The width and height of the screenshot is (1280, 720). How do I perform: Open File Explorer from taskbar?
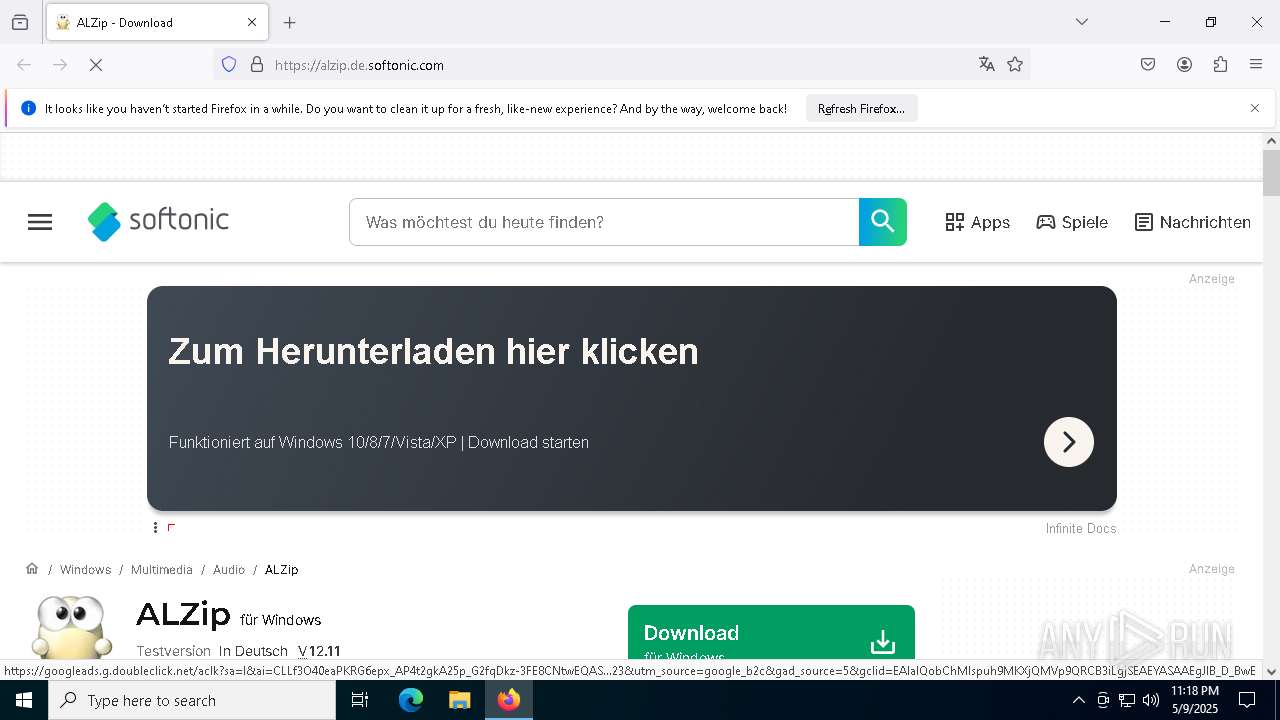coord(459,700)
